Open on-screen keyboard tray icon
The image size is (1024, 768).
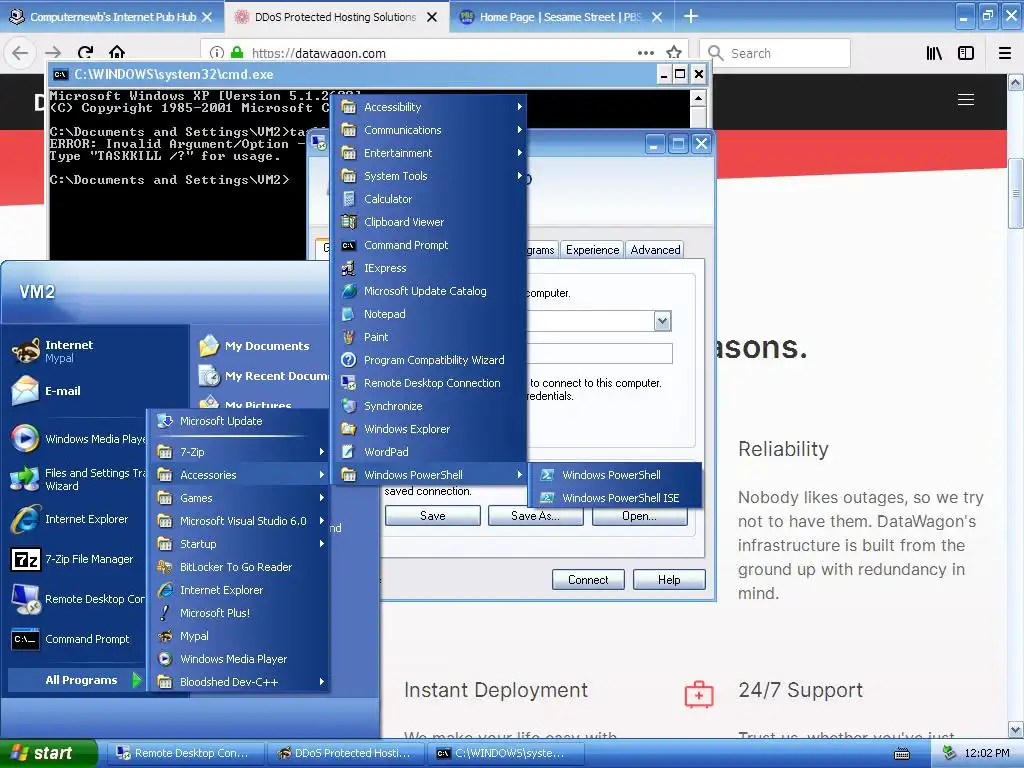point(902,754)
